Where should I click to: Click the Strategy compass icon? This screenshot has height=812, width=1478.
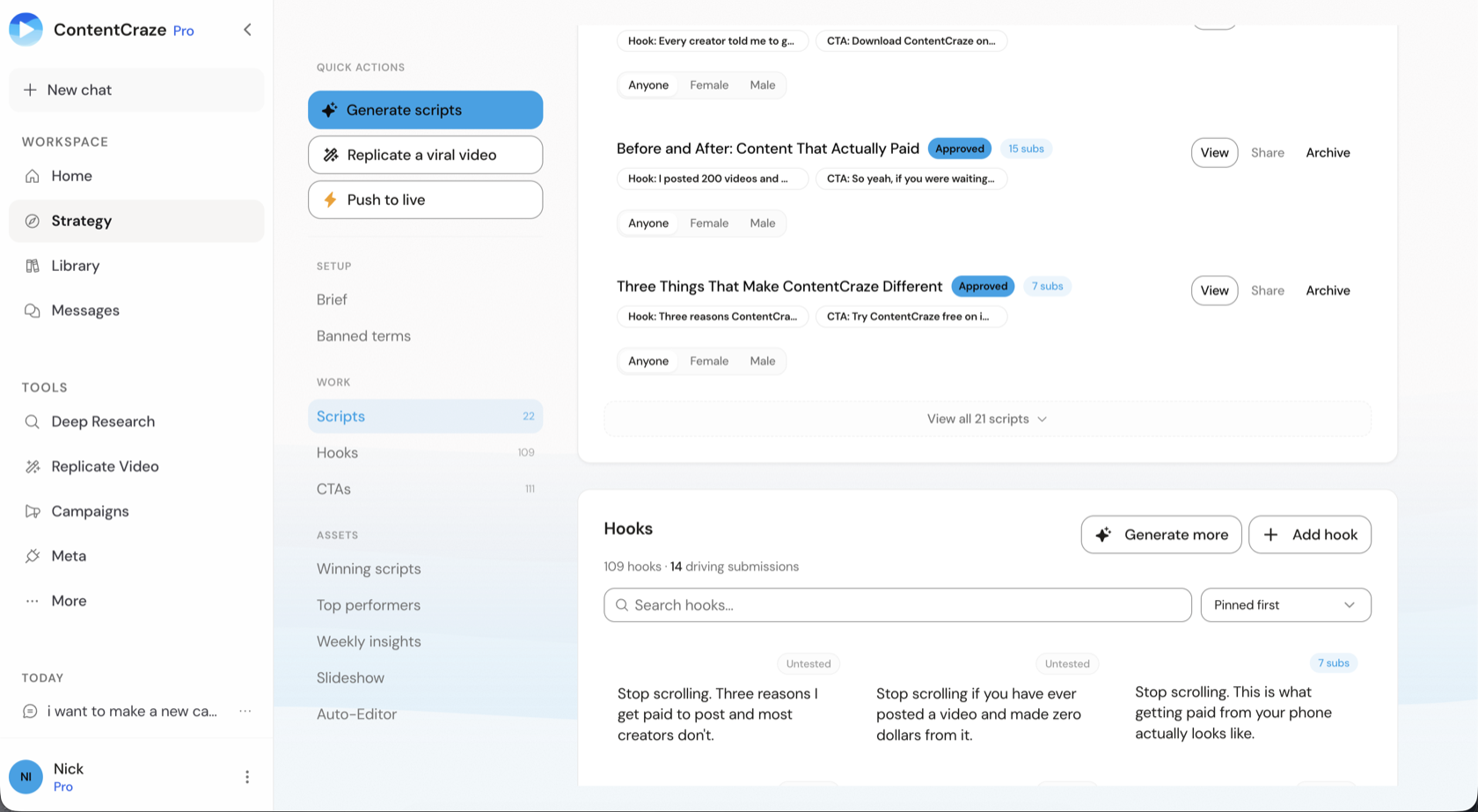click(x=33, y=221)
